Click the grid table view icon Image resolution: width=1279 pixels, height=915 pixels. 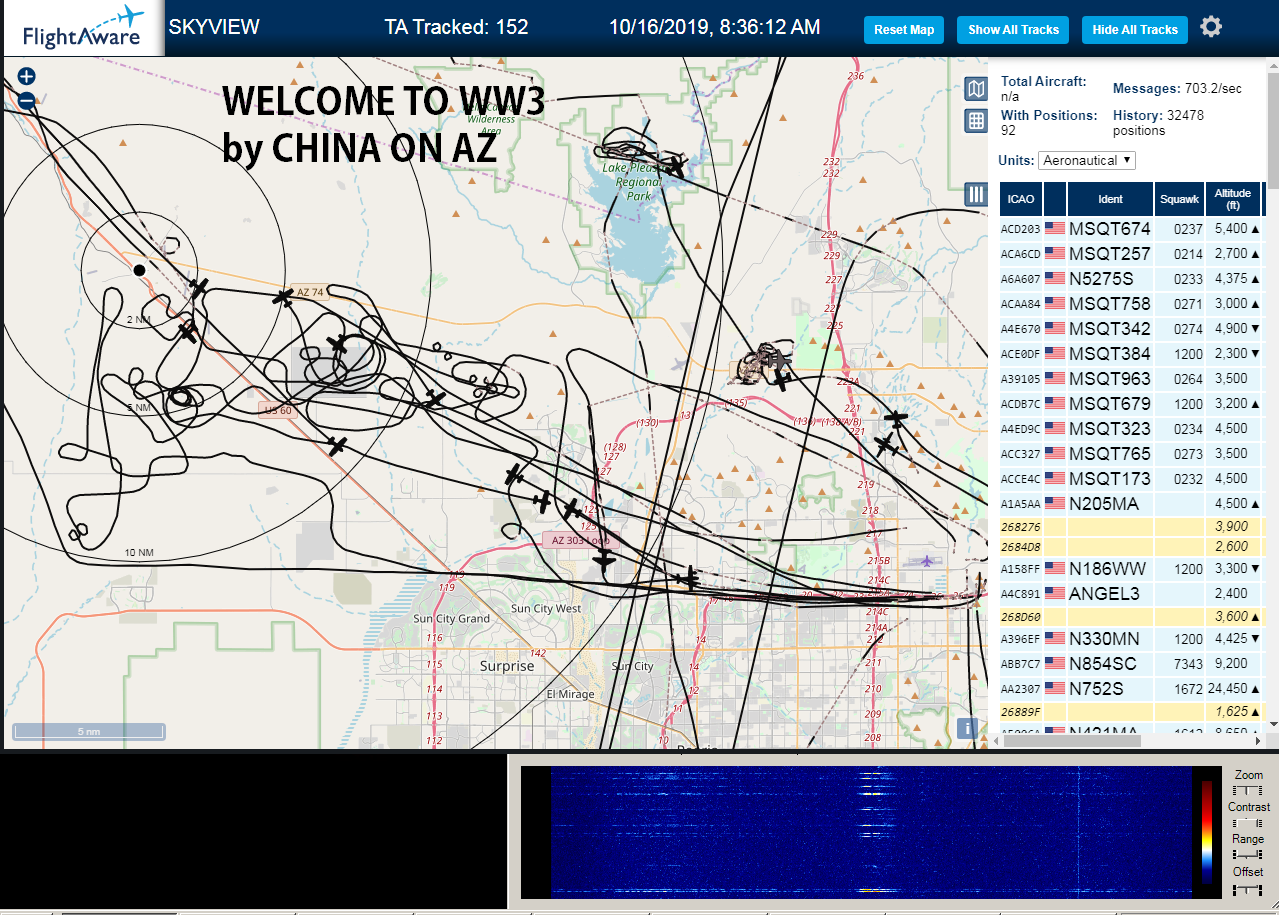pos(976,121)
